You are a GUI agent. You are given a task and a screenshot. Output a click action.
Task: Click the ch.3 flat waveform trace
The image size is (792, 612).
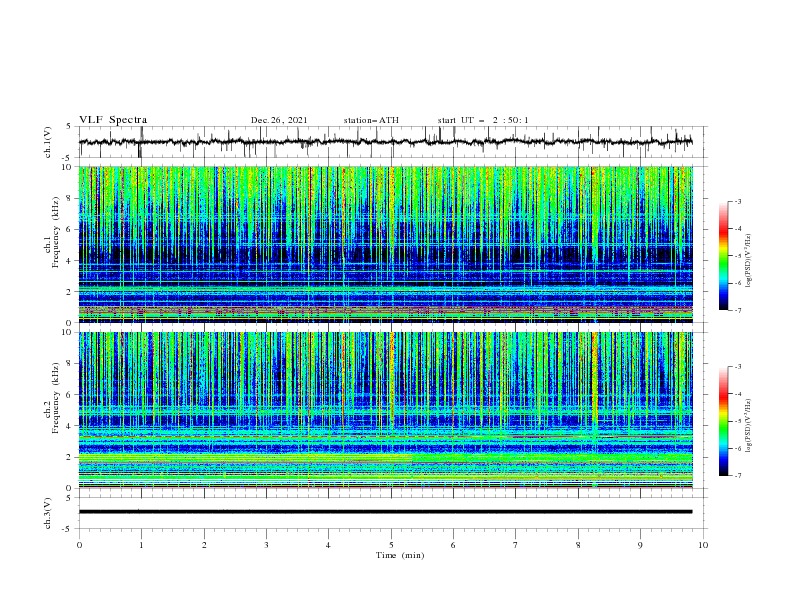(x=385, y=512)
